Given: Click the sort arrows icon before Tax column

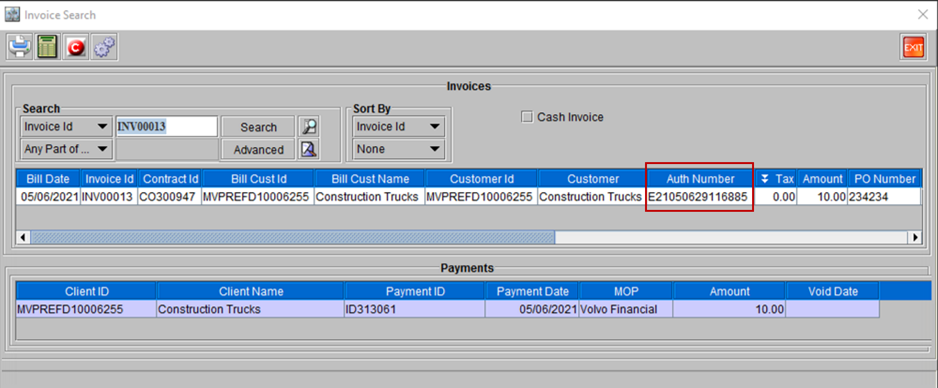Looking at the screenshot, I should click(765, 179).
